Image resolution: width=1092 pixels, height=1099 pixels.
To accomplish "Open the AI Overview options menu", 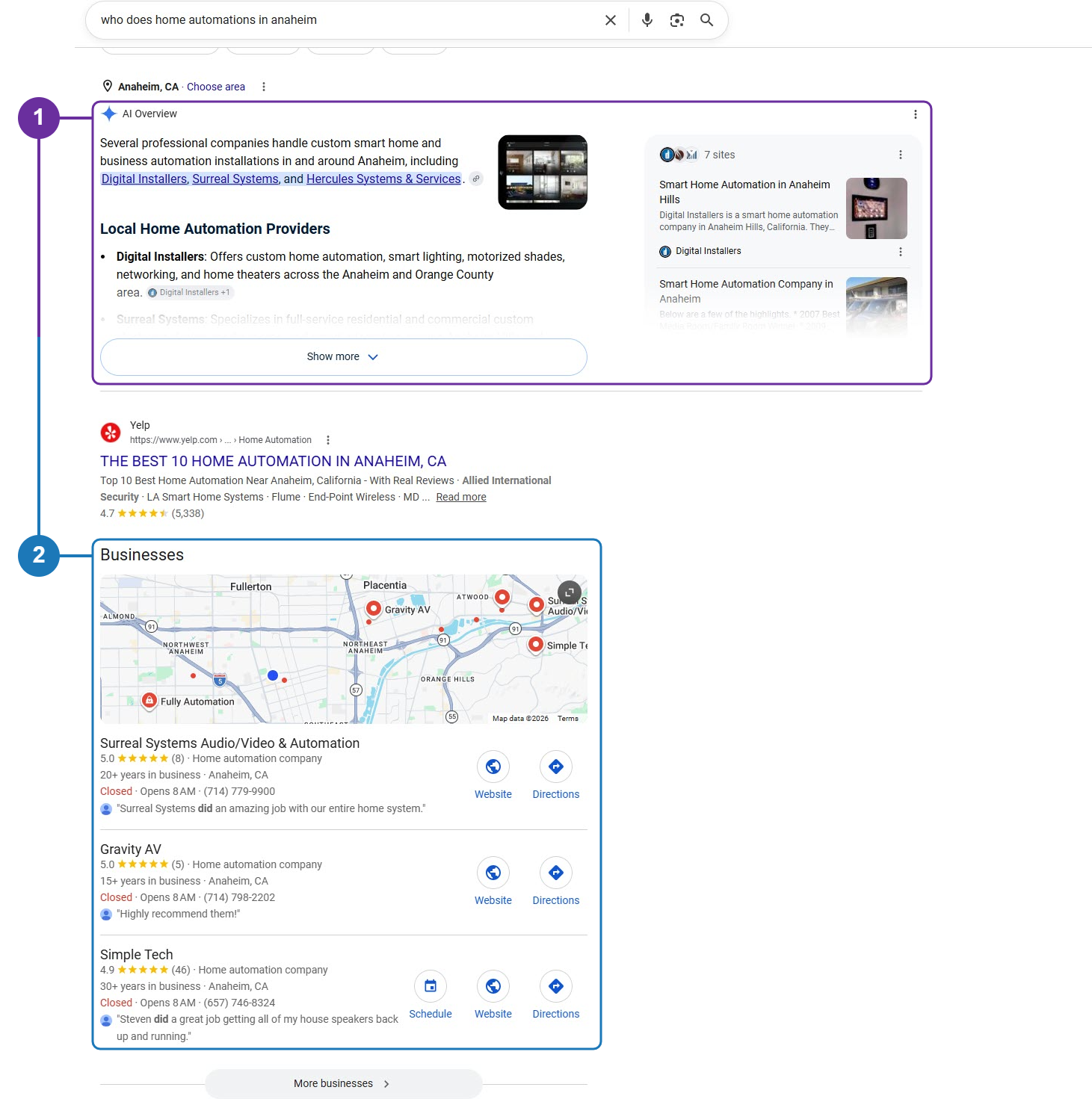I will click(915, 114).
